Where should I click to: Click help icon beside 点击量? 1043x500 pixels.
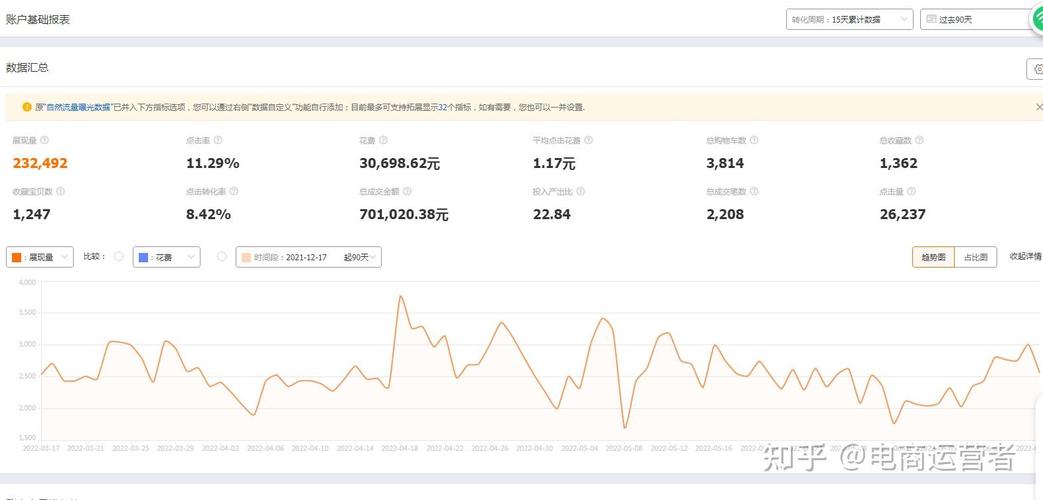point(911,191)
